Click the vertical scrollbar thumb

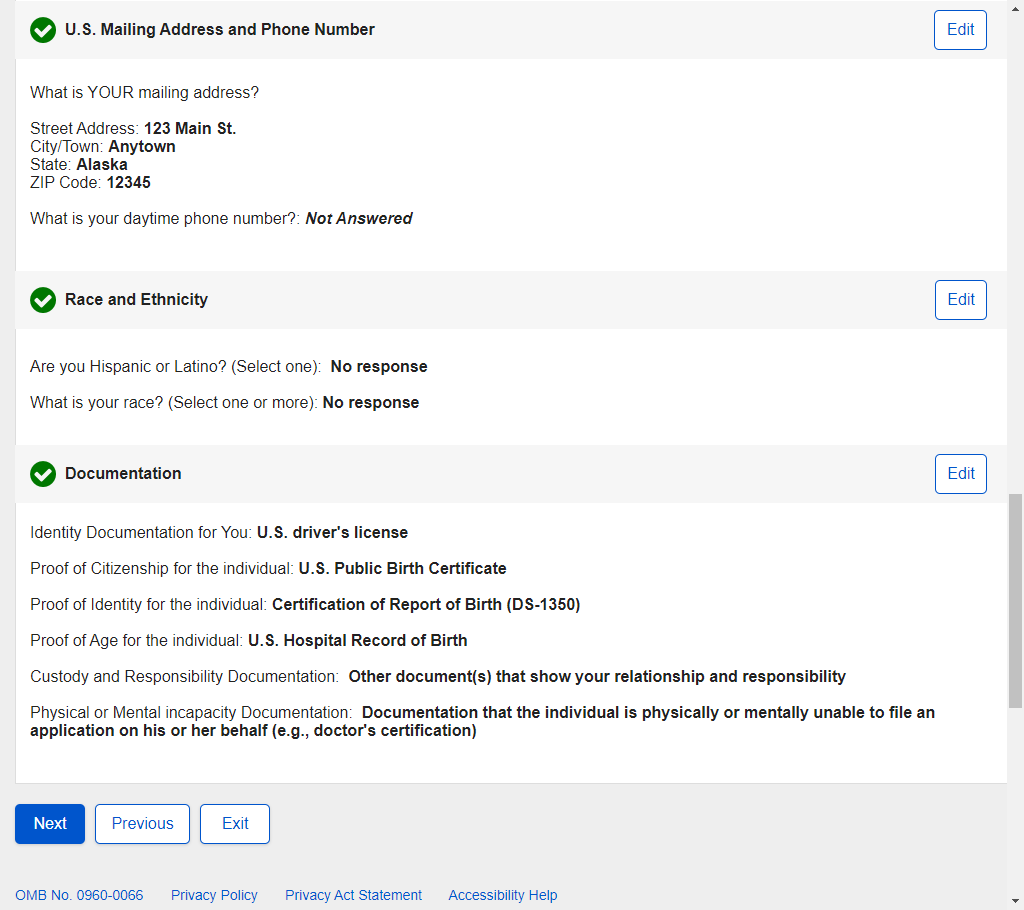(x=1015, y=600)
